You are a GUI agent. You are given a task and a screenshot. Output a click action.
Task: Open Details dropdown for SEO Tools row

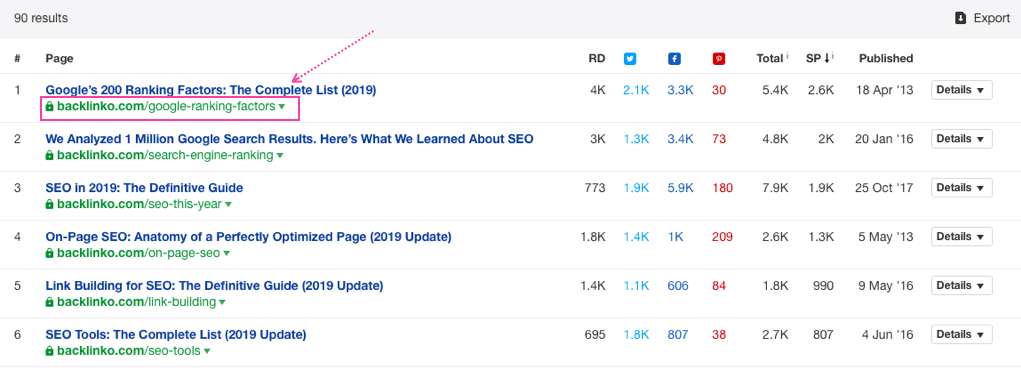[961, 335]
